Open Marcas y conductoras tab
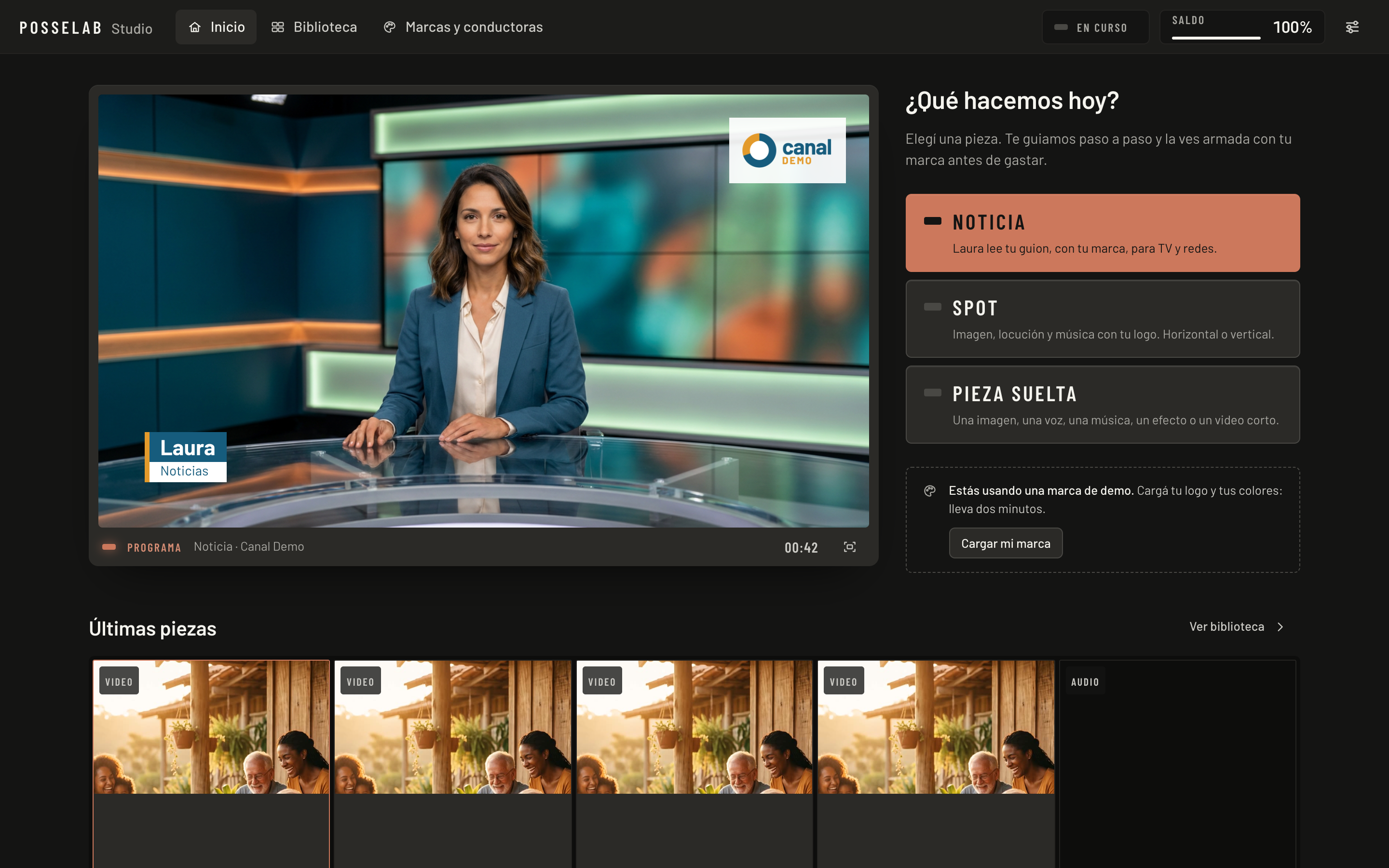This screenshot has height=868, width=1389. pos(463,27)
